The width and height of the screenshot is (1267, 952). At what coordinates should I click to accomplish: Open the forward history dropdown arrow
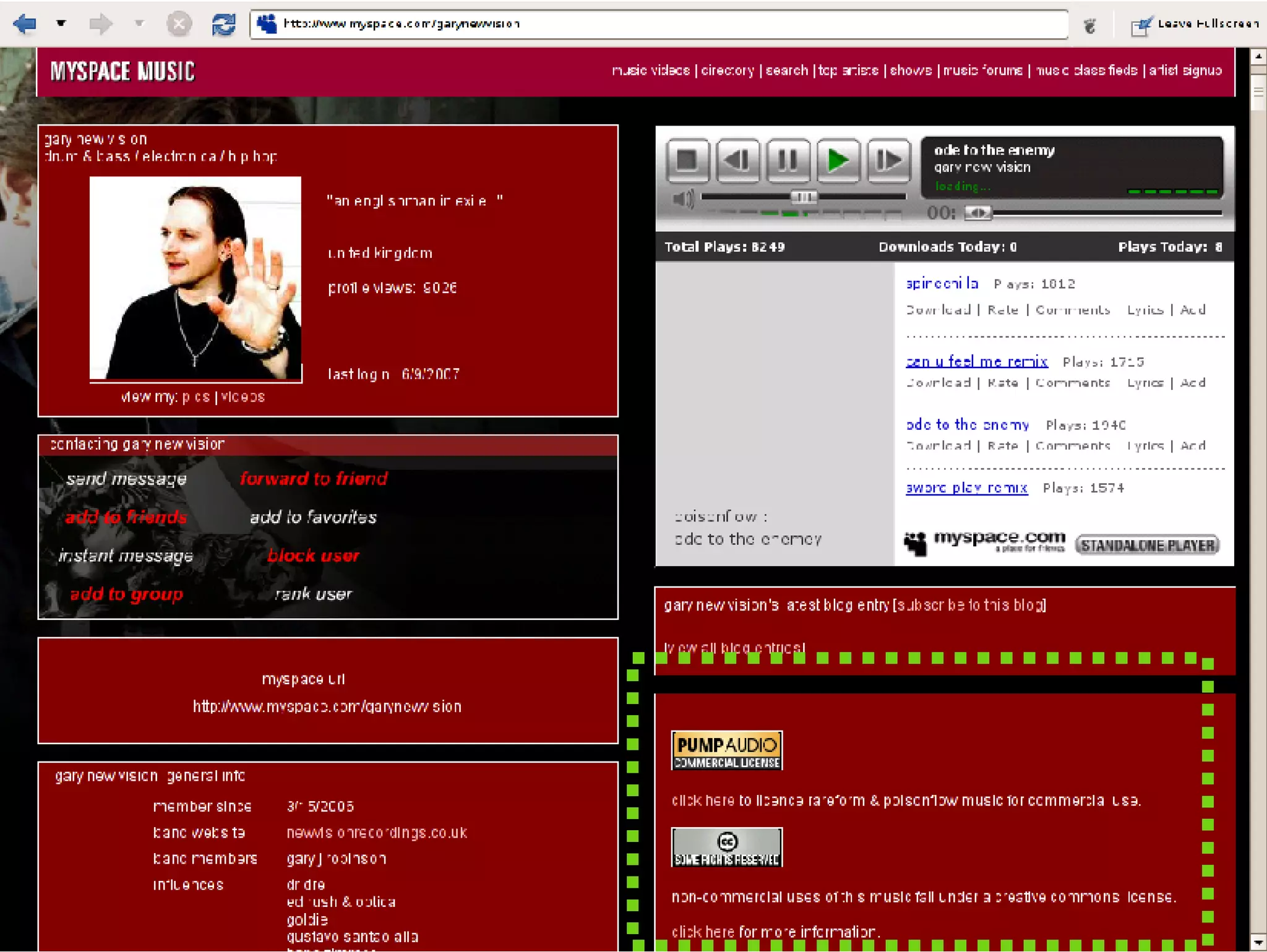[139, 24]
